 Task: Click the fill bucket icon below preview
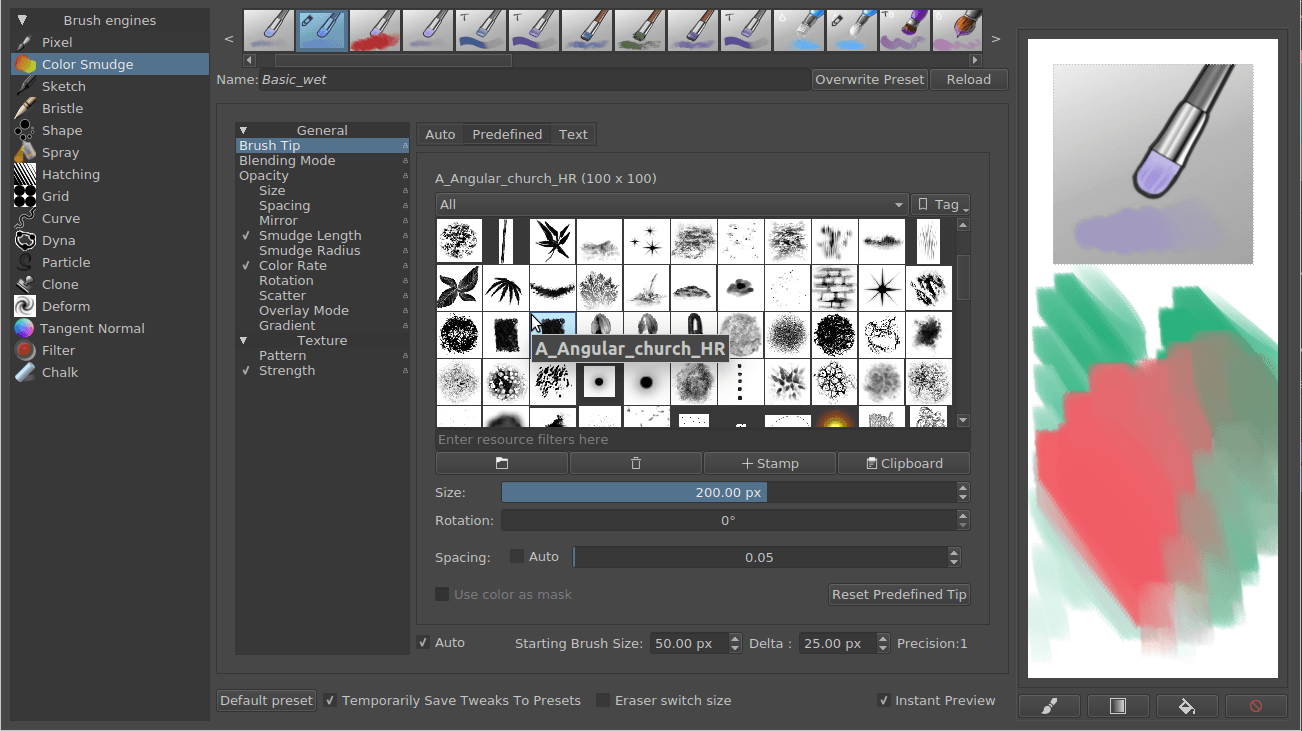pos(1187,706)
